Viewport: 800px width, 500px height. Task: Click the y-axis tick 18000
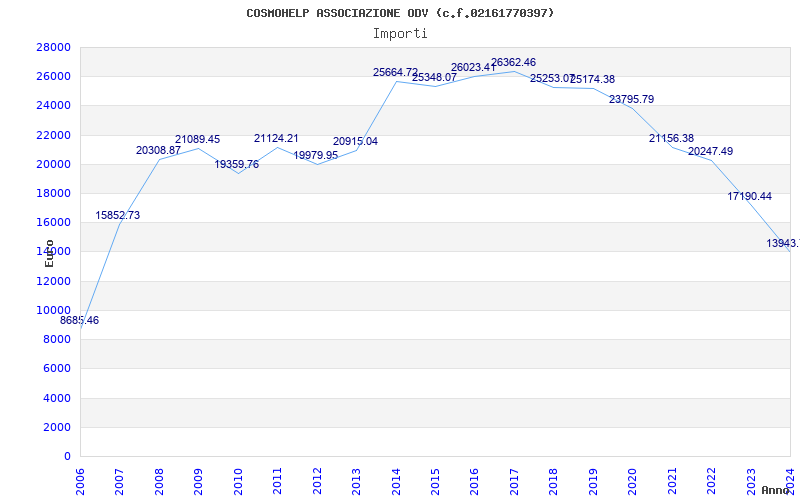click(x=54, y=193)
